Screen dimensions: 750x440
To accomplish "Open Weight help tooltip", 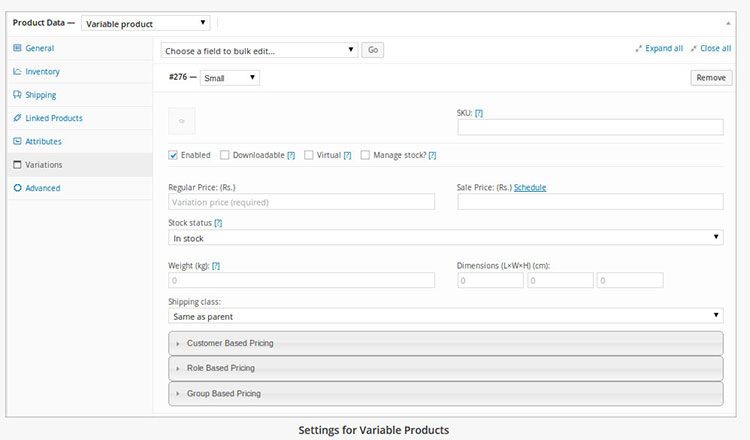I will tap(216, 265).
